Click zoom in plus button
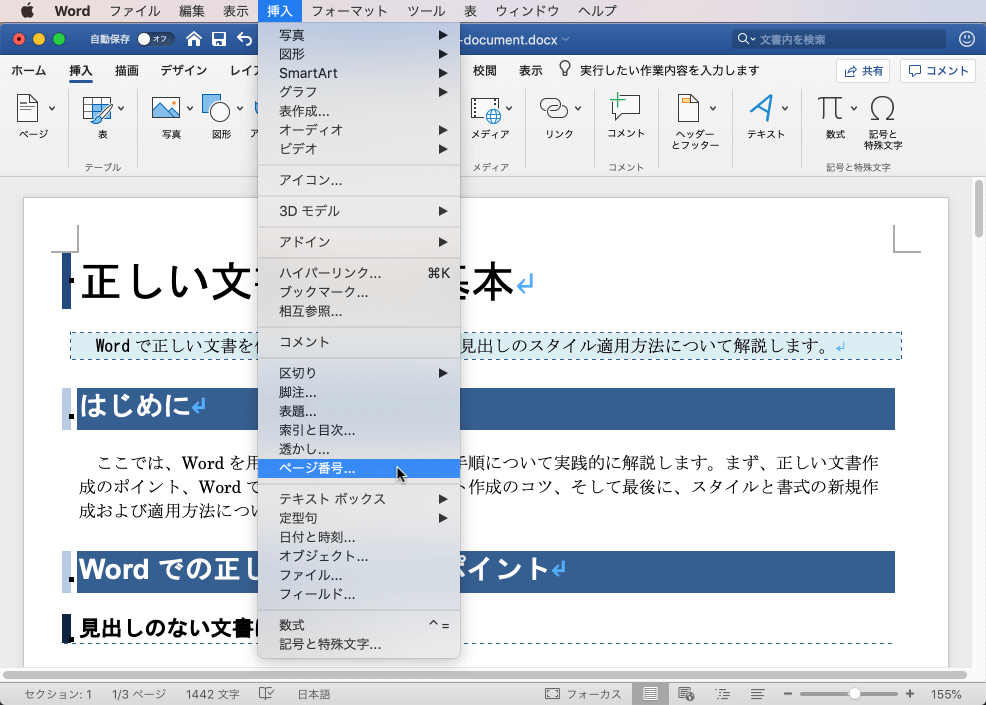986x705 pixels. [x=910, y=694]
